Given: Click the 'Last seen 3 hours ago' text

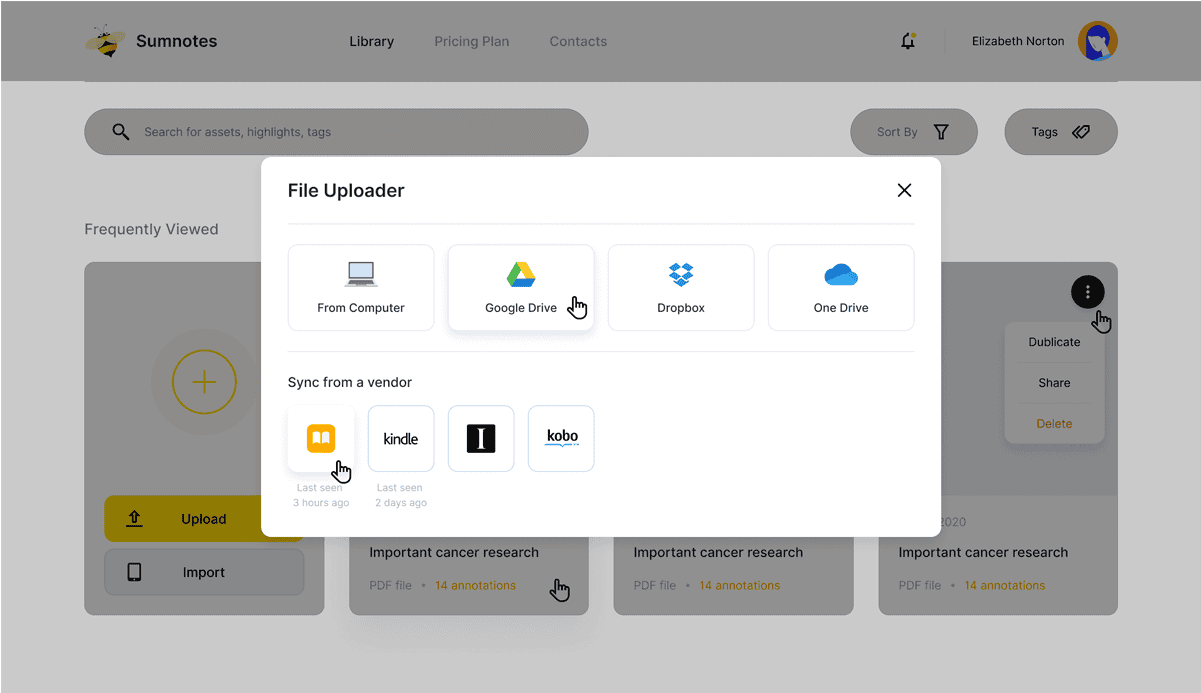Looking at the screenshot, I should click(321, 495).
